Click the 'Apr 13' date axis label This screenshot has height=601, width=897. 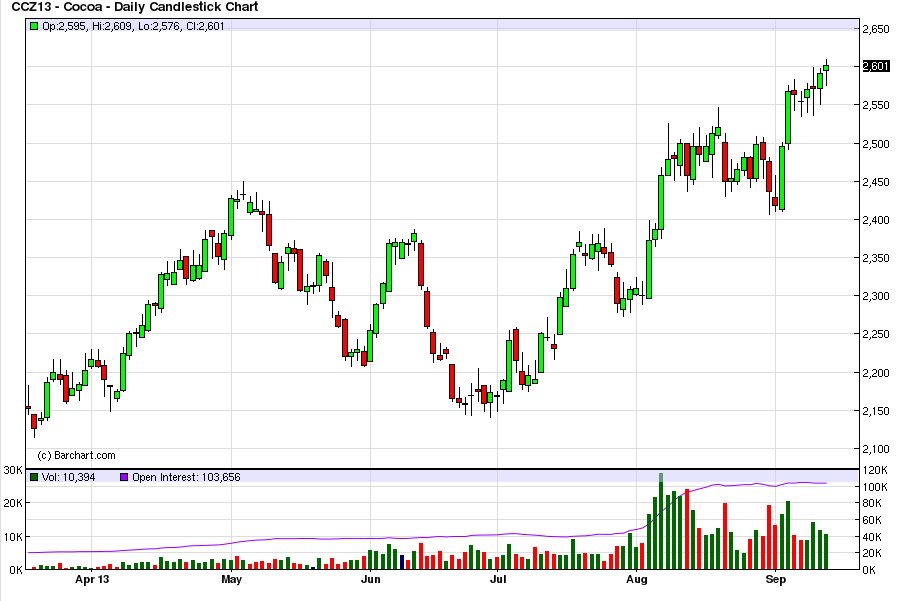92,579
